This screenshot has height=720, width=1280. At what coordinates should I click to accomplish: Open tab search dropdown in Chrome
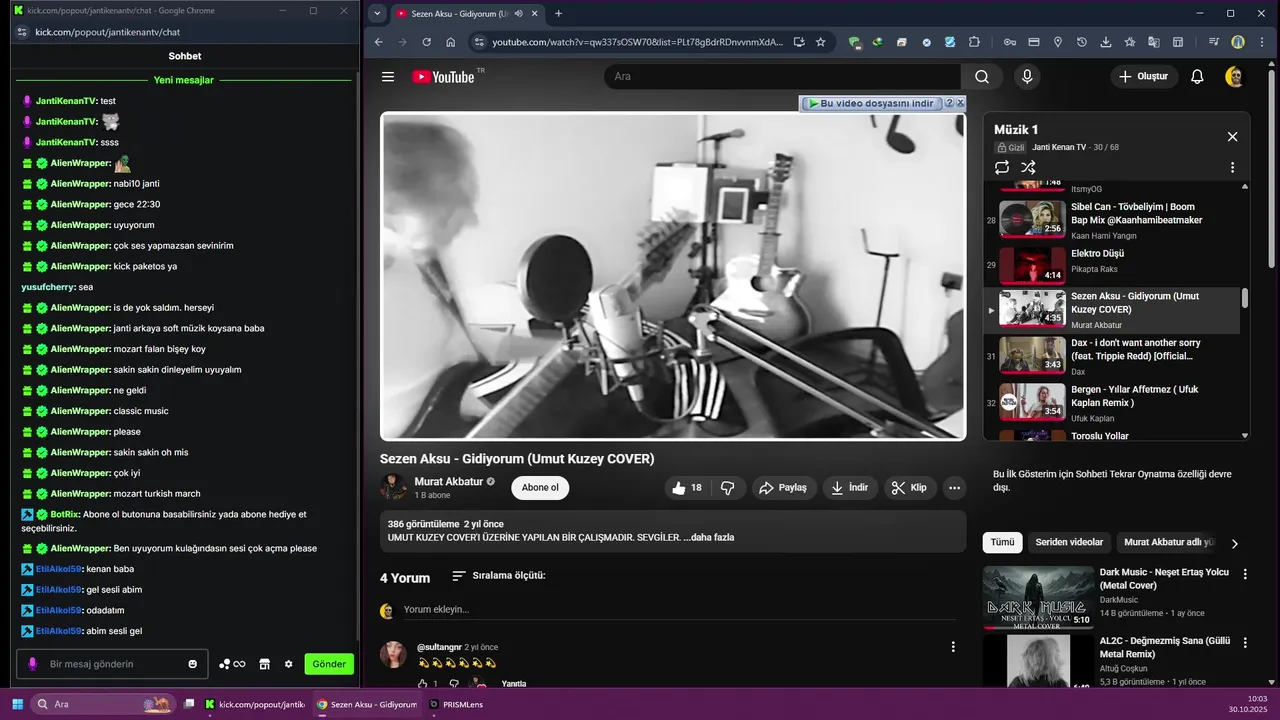tap(377, 13)
